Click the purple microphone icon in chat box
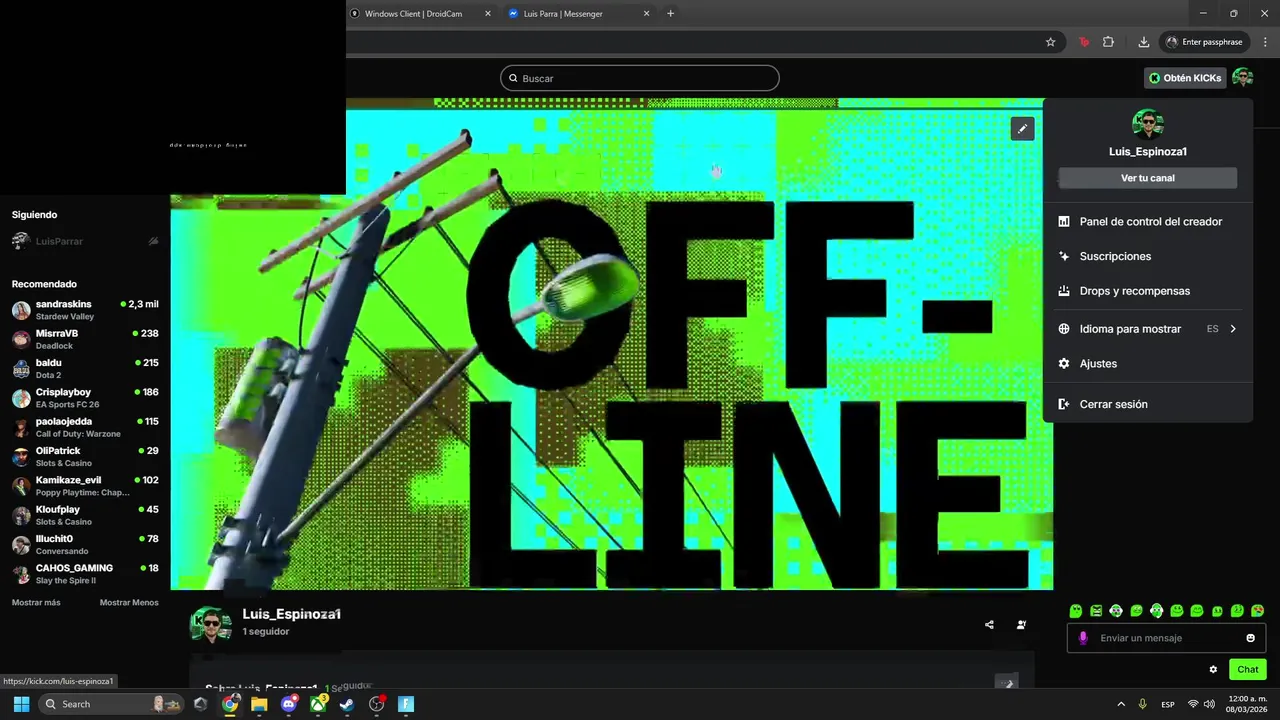 pyautogui.click(x=1083, y=638)
